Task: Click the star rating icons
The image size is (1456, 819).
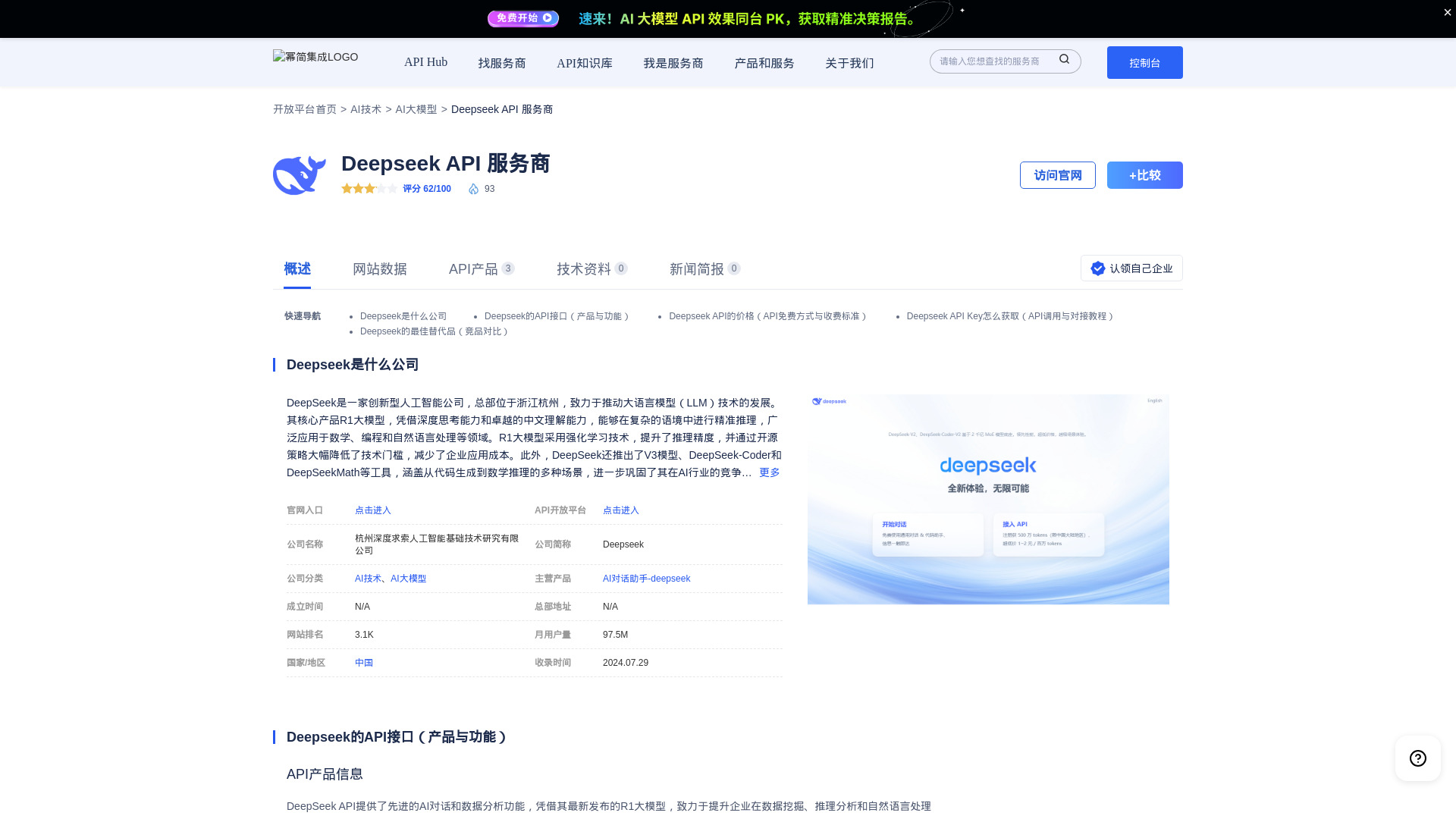Action: [x=369, y=189]
